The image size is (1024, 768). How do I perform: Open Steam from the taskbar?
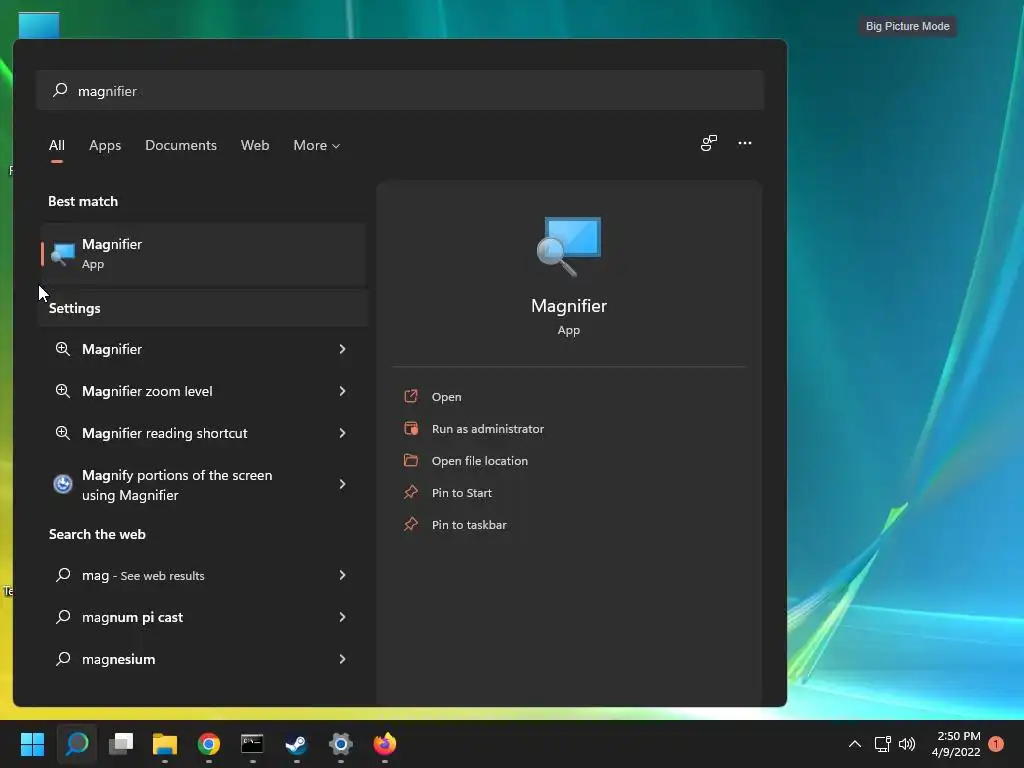click(296, 744)
